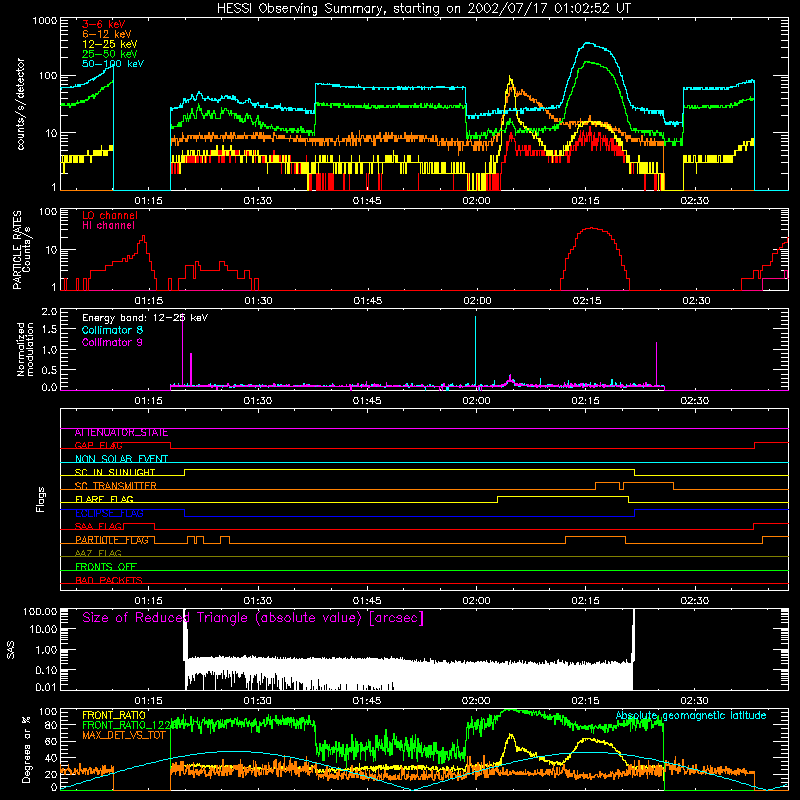Click the "40" tick on bottom panel axis

click(51, 758)
